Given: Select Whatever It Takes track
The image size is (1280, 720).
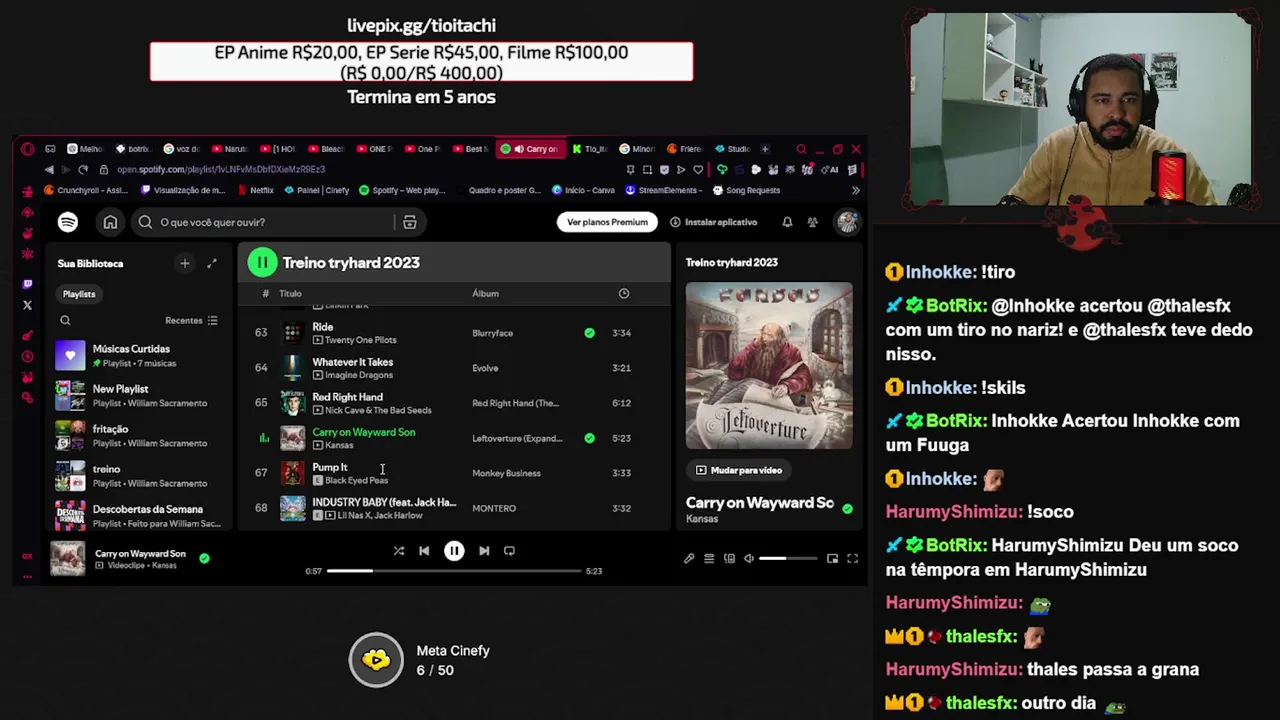Looking at the screenshot, I should pyautogui.click(x=454, y=368).
